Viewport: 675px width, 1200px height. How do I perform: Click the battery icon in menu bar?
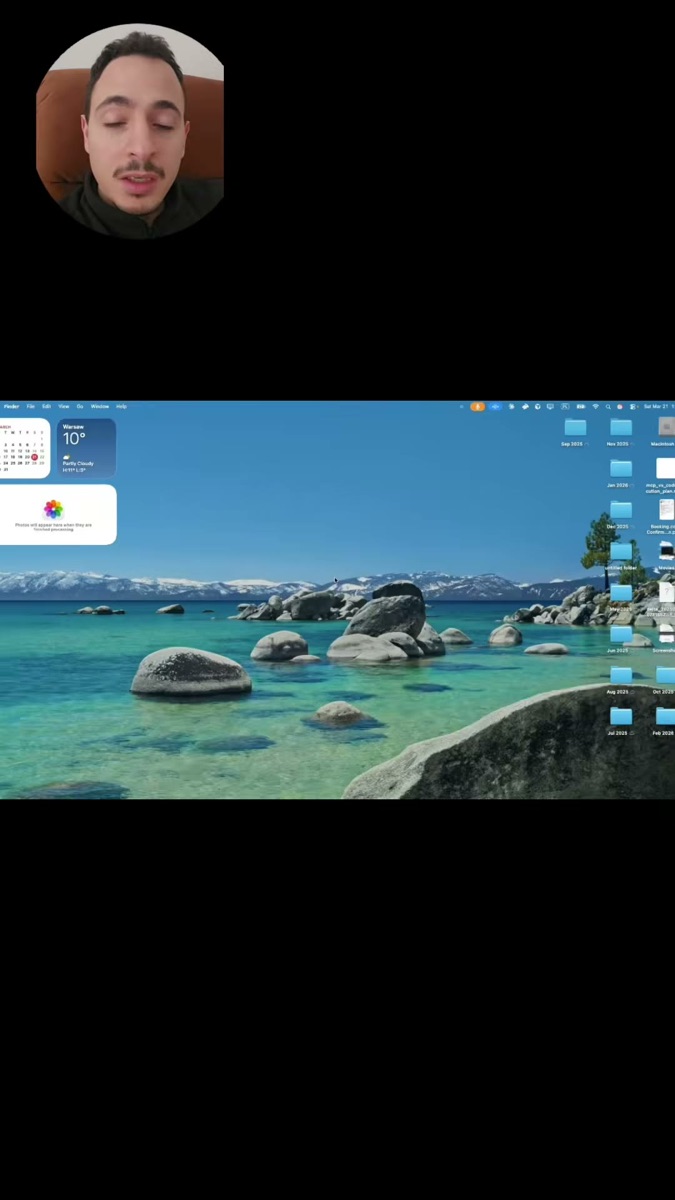[x=580, y=406]
